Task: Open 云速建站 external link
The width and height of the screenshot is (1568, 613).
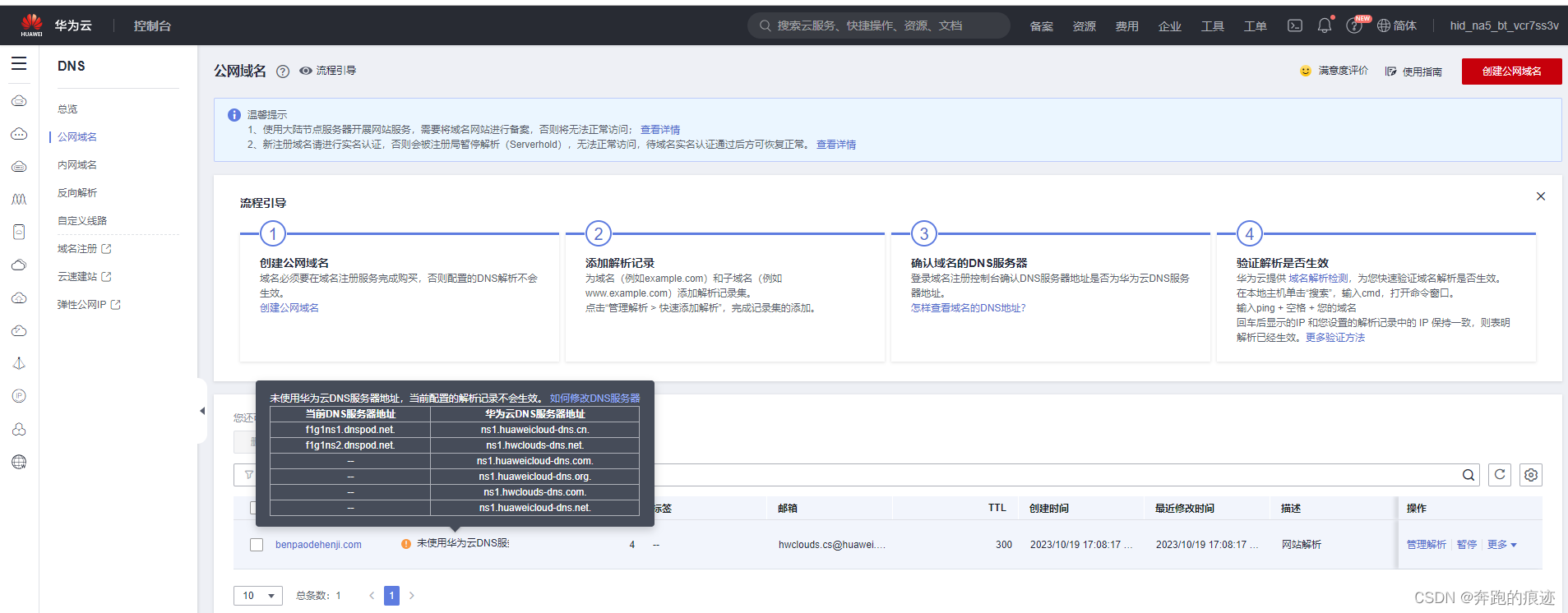Action: click(84, 277)
